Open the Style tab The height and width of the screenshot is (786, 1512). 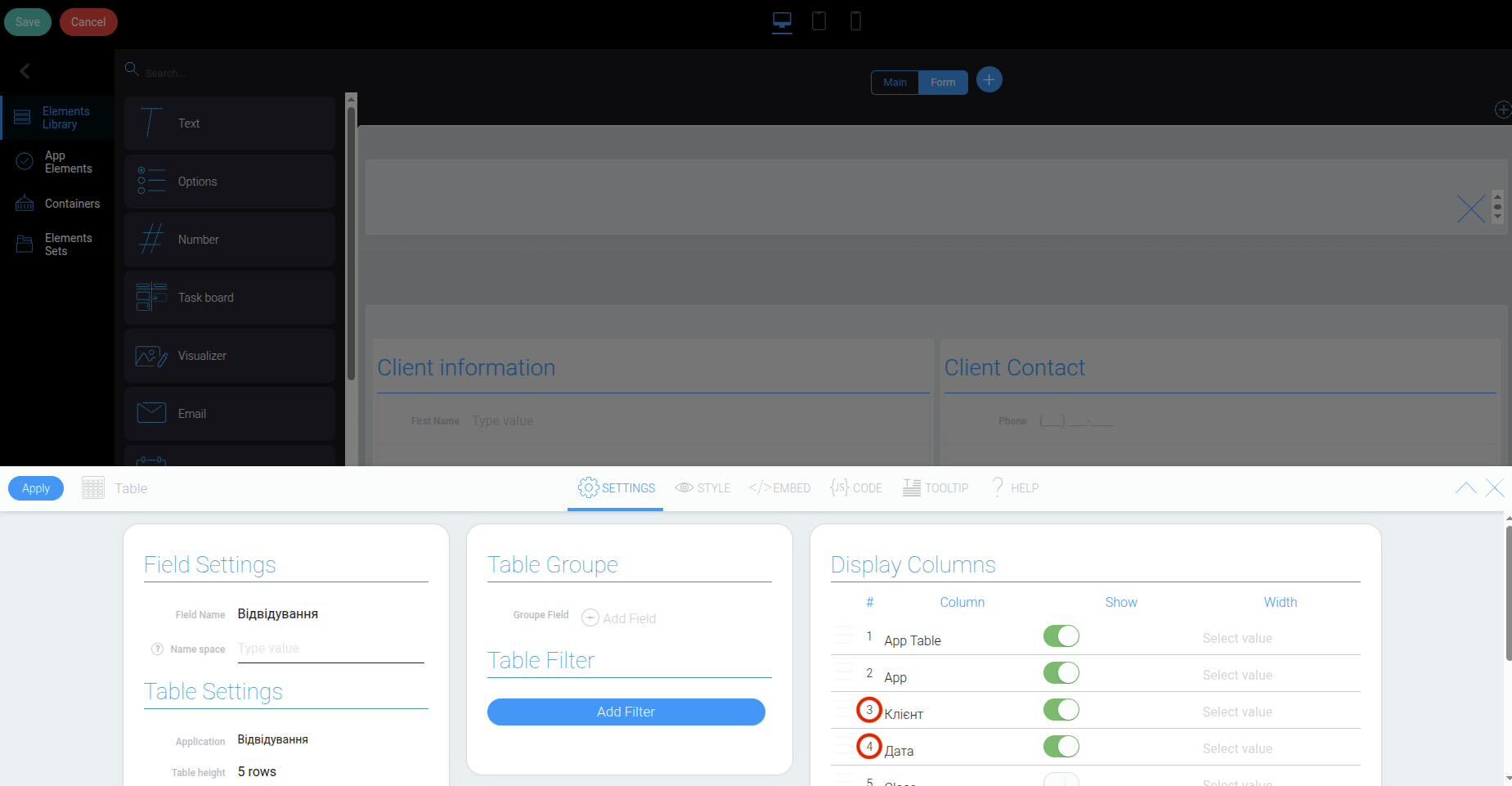point(702,488)
